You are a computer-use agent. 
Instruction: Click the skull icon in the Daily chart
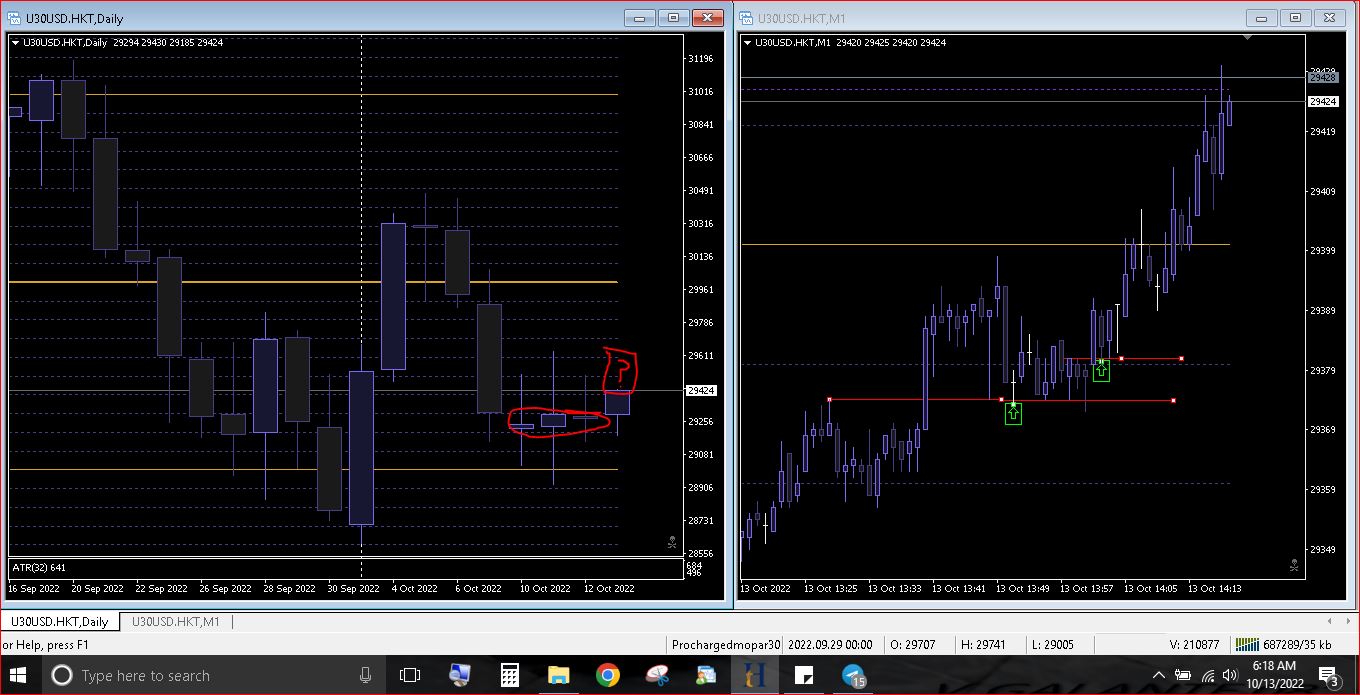[x=672, y=543]
